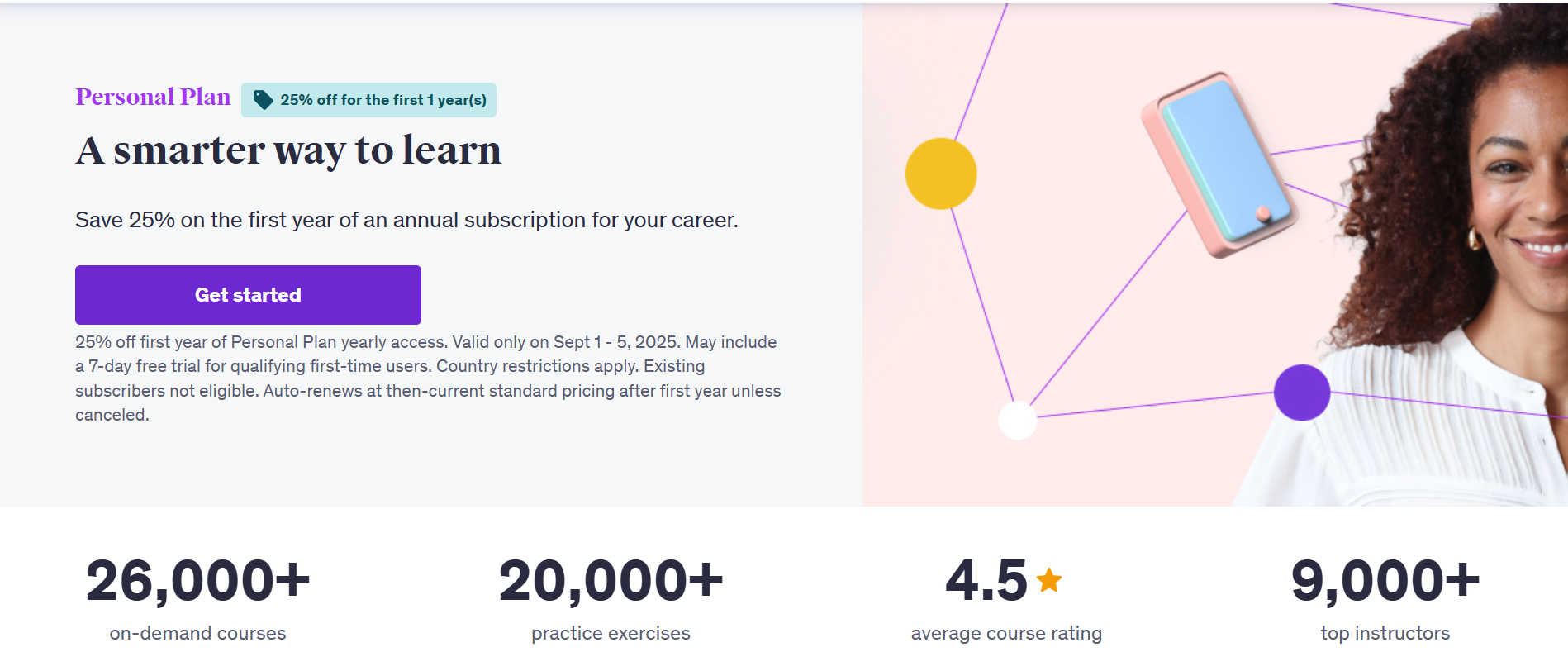Viewport: 1568px width, 671px height.
Task: Click the Get started button
Action: (x=247, y=294)
